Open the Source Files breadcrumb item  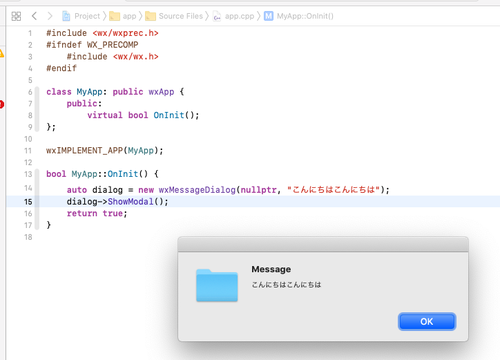pos(181,16)
